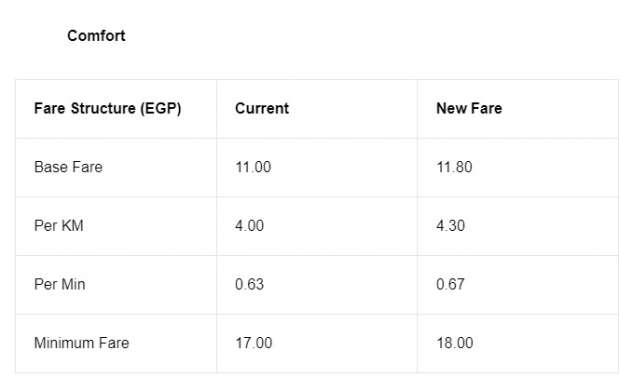The width and height of the screenshot is (620, 391).
Task: Click the word Minimum in the last row
Action: coord(64,343)
